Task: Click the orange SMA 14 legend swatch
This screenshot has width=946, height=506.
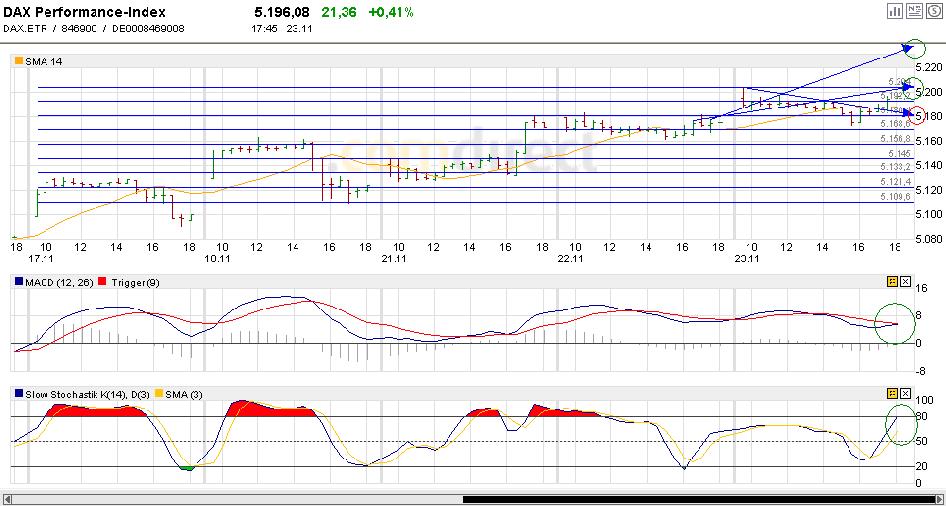Action: pyautogui.click(x=18, y=61)
